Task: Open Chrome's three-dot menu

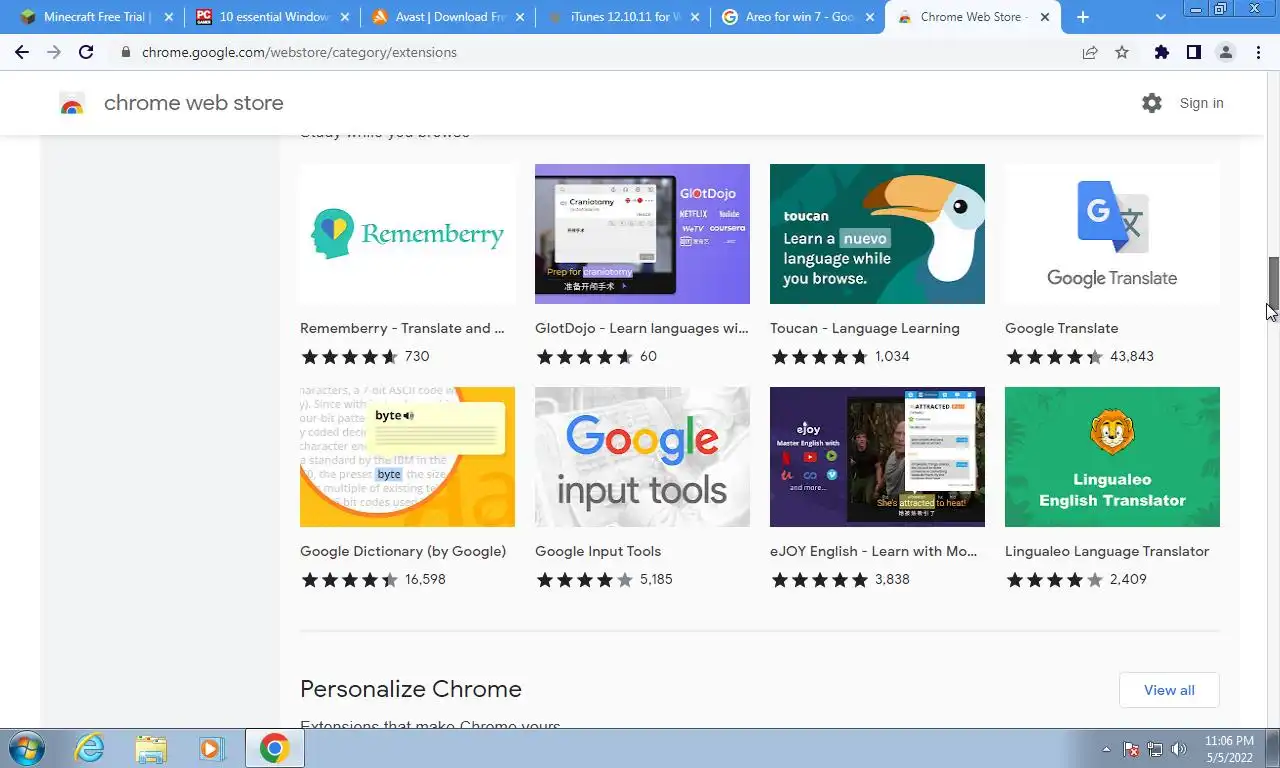Action: [x=1258, y=52]
